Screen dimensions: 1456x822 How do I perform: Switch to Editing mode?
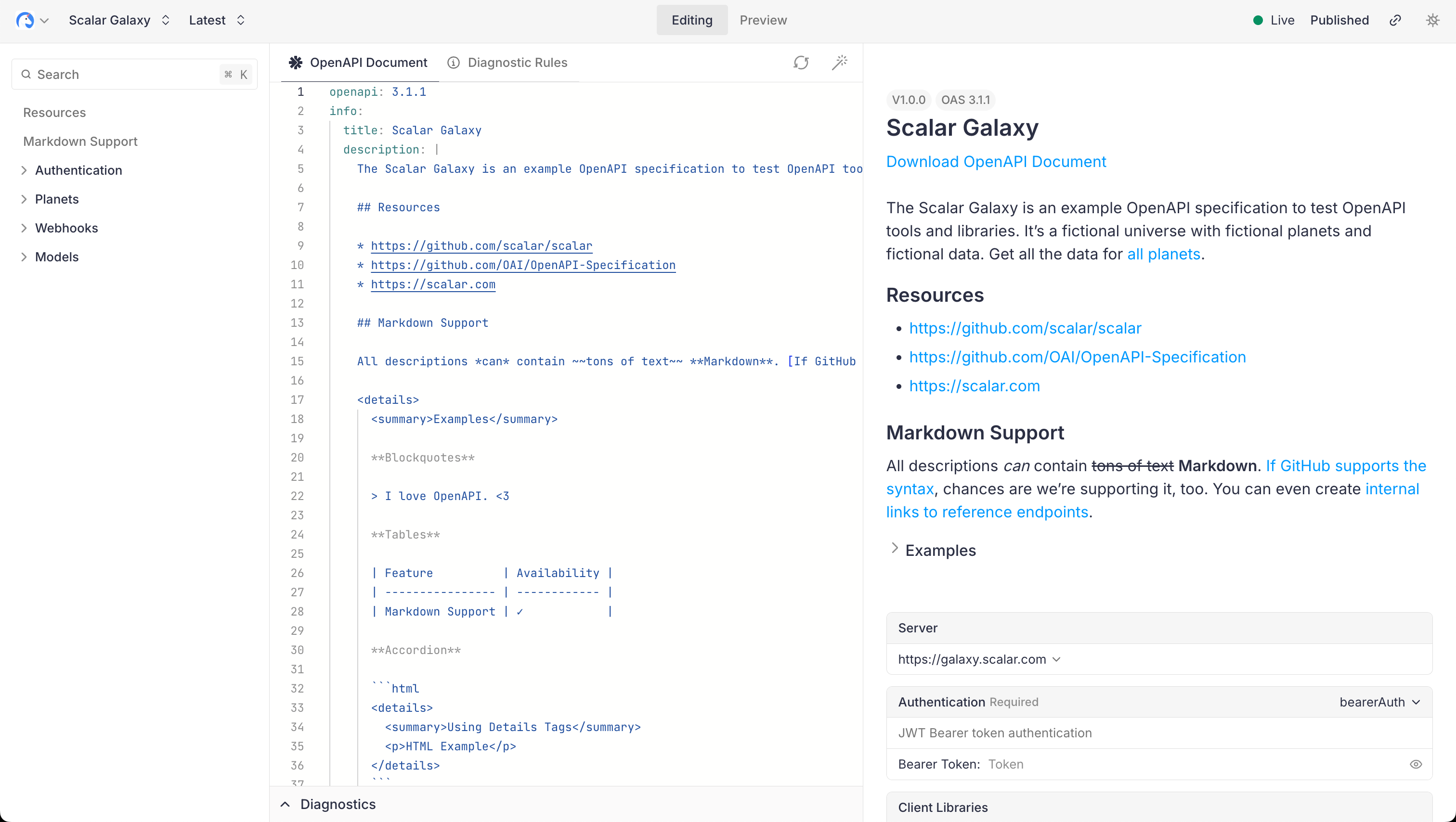[692, 20]
